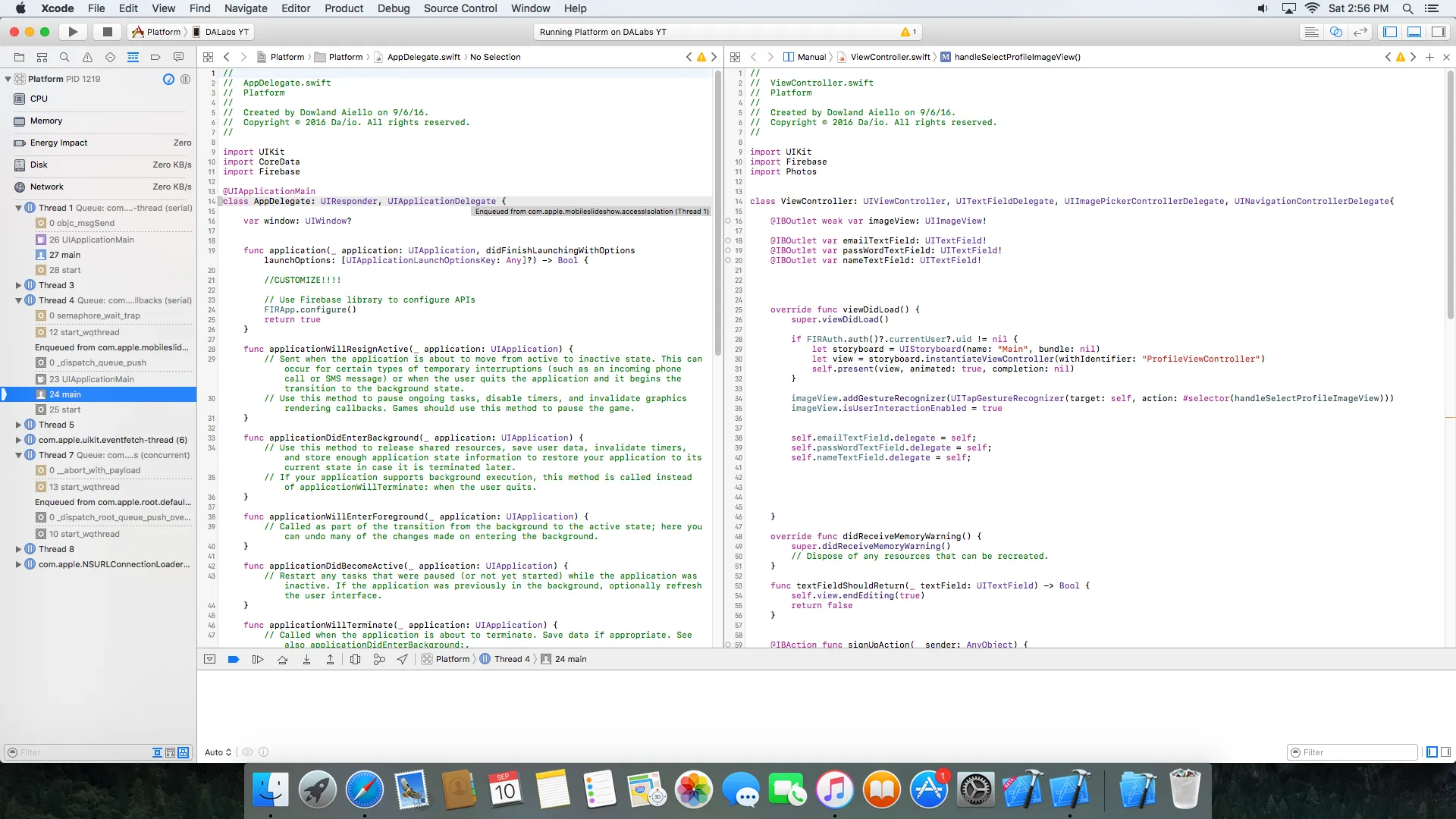Open the Debug menu

pos(394,8)
